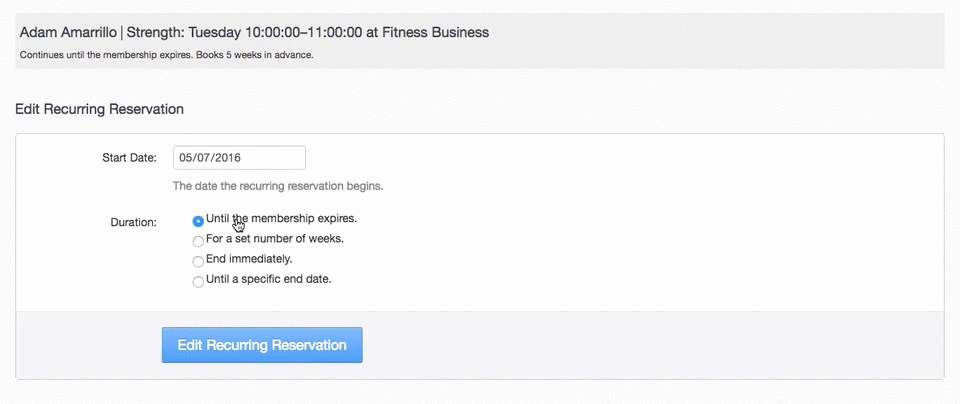Screen dimensions: 960x404
Task: Click the 'Edit Recurring Reservation' section heading
Action: [99, 109]
